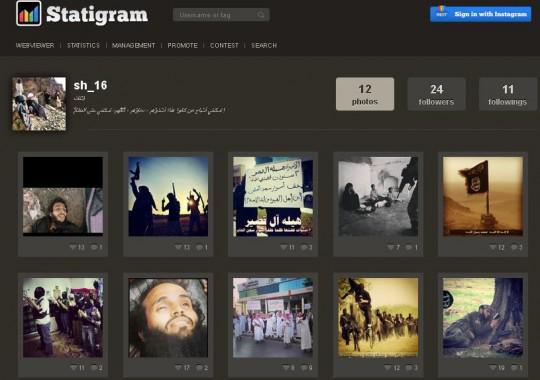Image resolution: width=540 pixels, height=380 pixels.
Task: Open the sh_16 profile picture
Action: [x=39, y=104]
